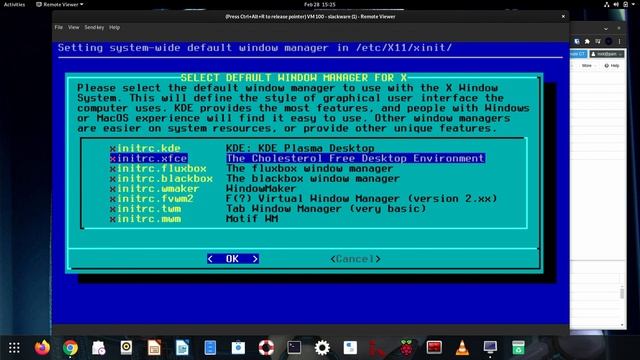Open the More dropdown in background browser
Viewport: 640px width, 360px height.
[x=588, y=65]
